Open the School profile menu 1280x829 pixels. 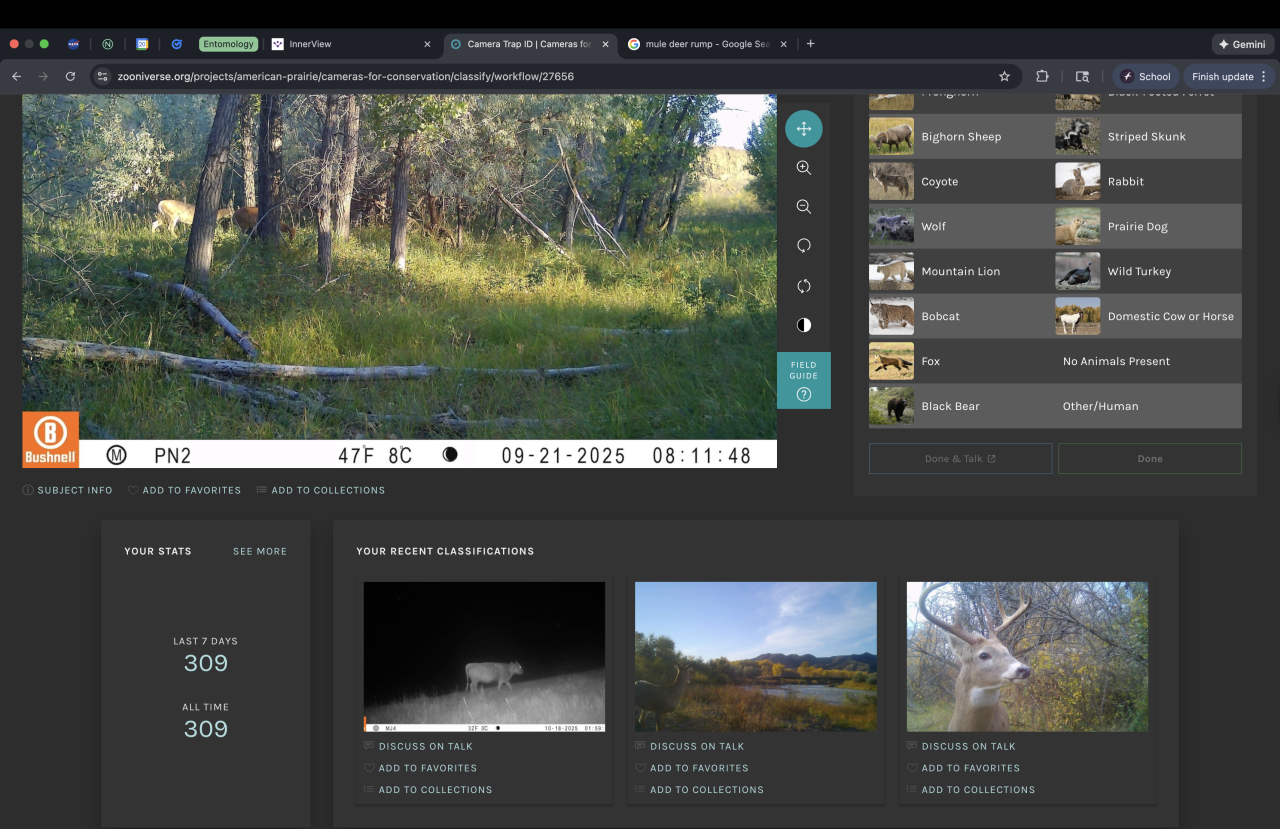[x=1145, y=76]
